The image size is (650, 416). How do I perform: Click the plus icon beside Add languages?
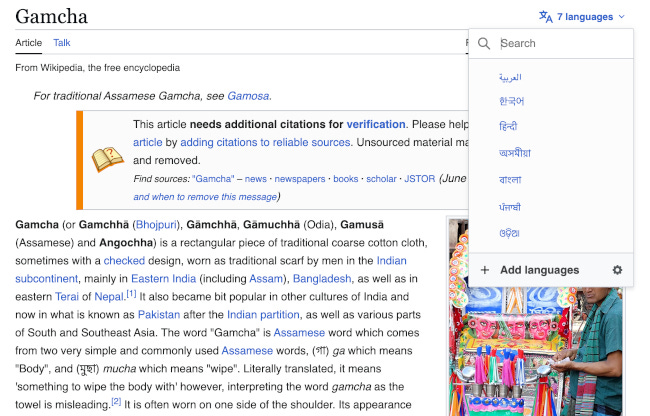tap(485, 270)
